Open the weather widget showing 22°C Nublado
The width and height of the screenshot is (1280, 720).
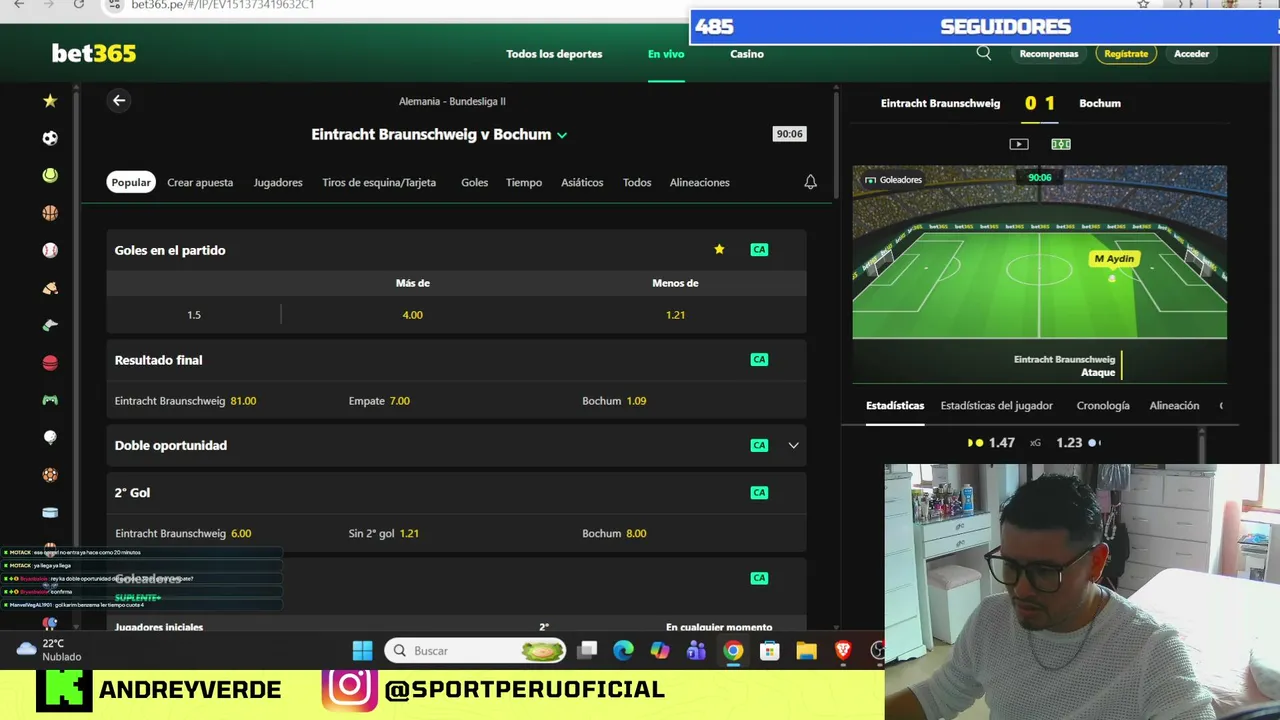[x=48, y=650]
